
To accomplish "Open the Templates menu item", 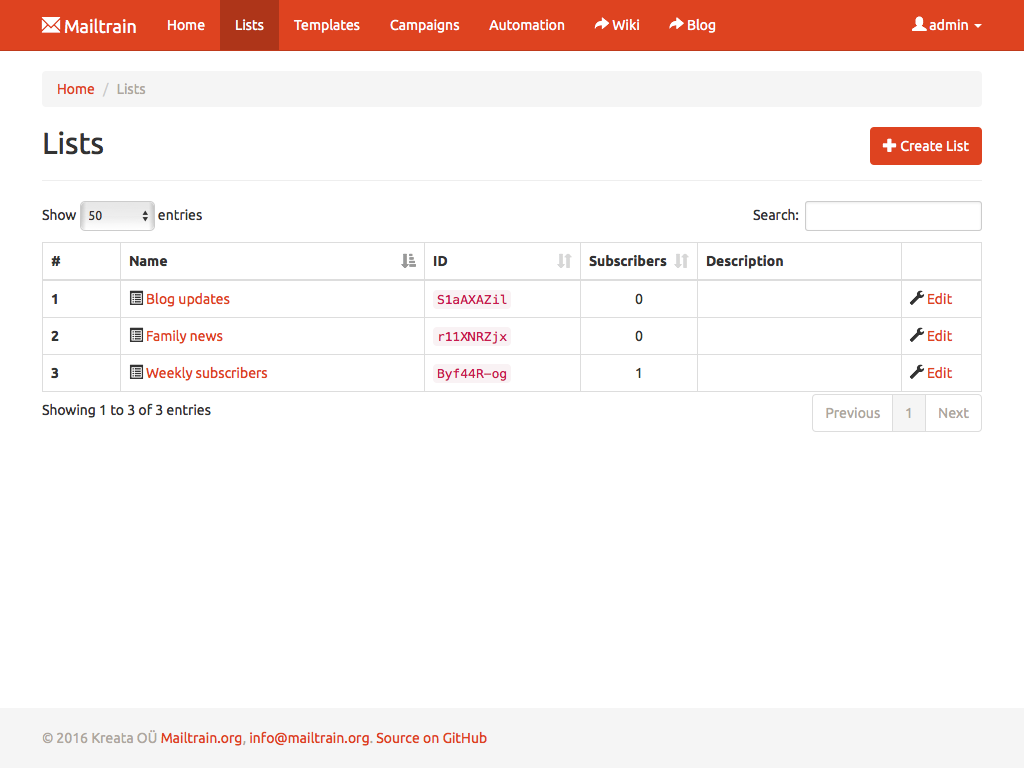I will [326, 25].
